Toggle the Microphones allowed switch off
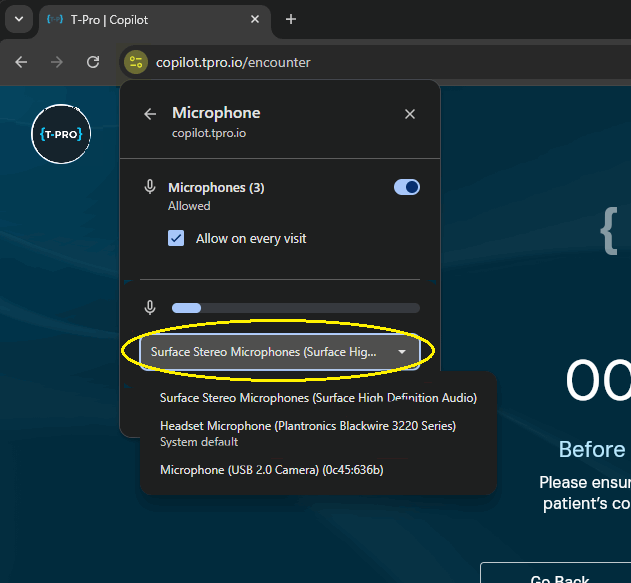The width and height of the screenshot is (631, 583). (x=406, y=187)
